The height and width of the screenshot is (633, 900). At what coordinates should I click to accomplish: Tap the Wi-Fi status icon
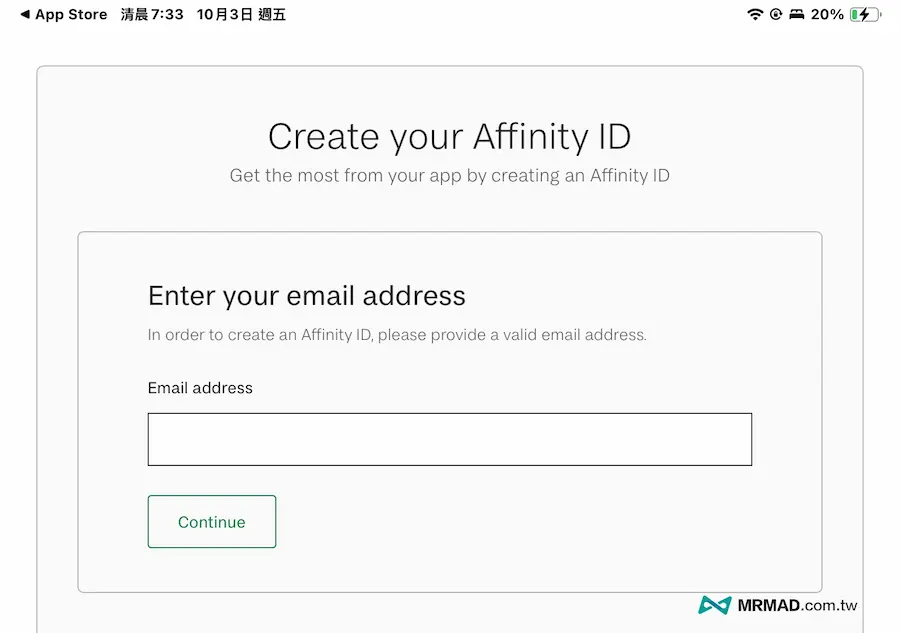pyautogui.click(x=756, y=14)
